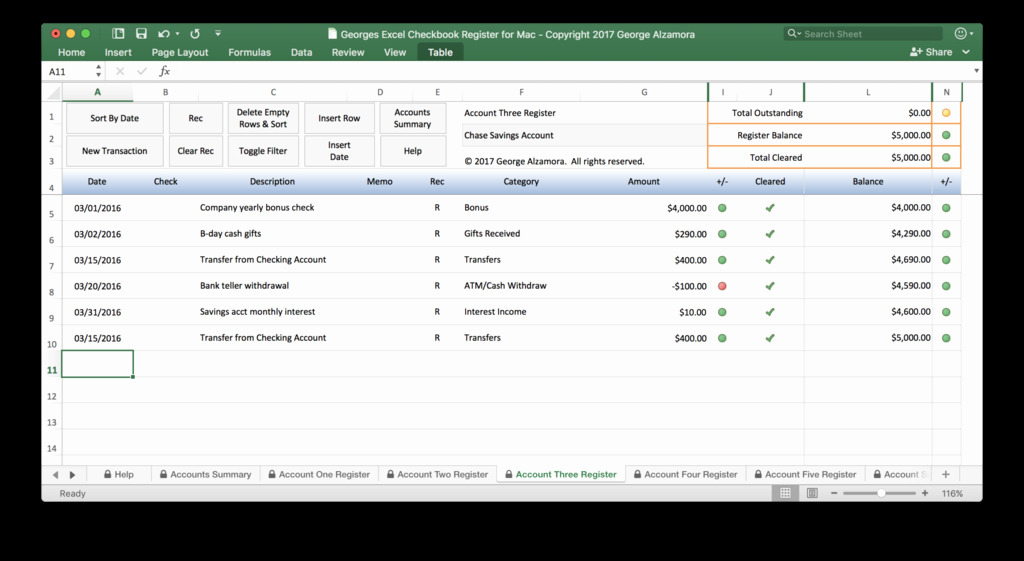Click green dot for $4,000.00 Bonus amount
The height and width of the screenshot is (561, 1024).
click(x=722, y=208)
